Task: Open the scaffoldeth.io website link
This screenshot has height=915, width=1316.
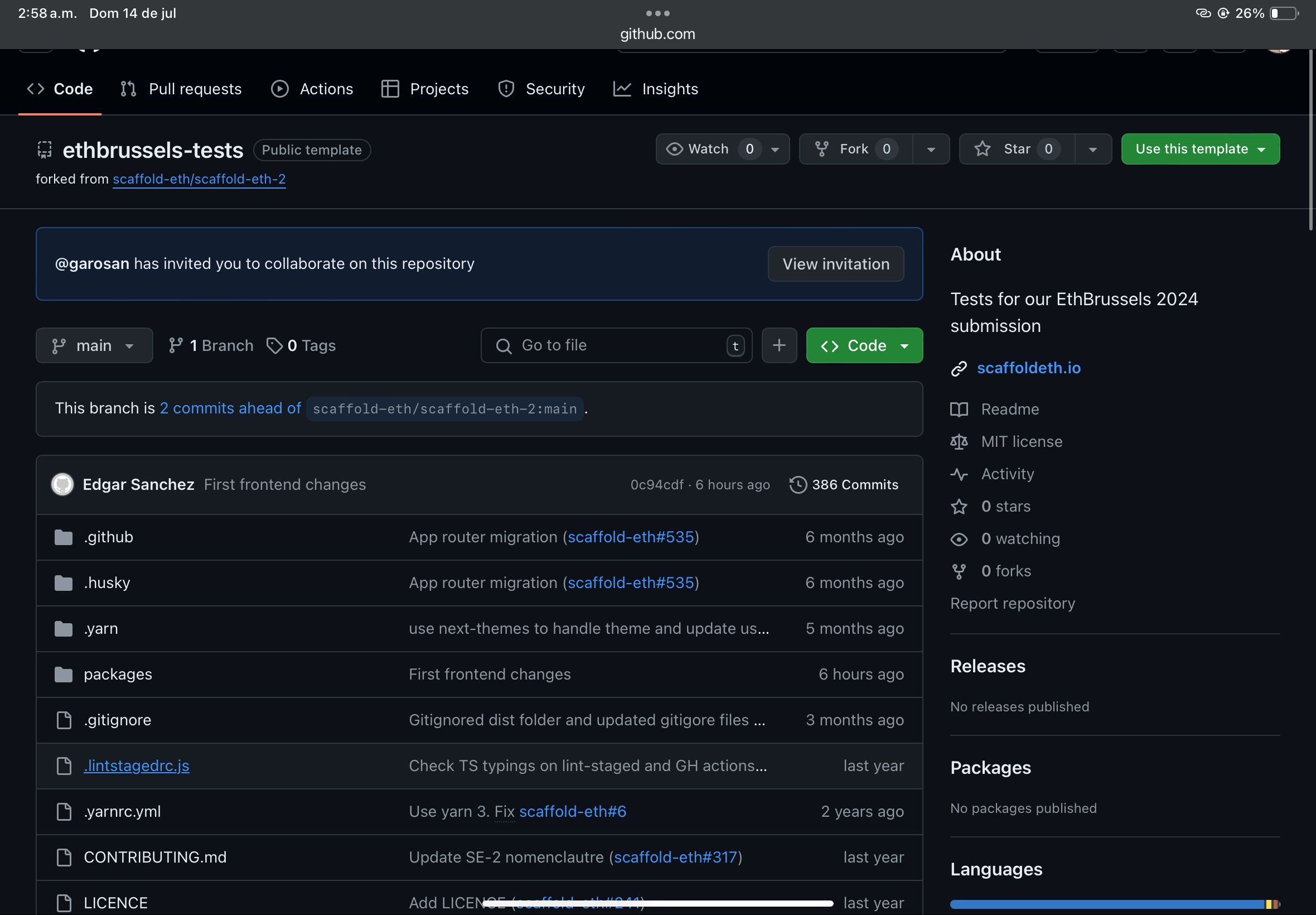Action: (x=1029, y=368)
